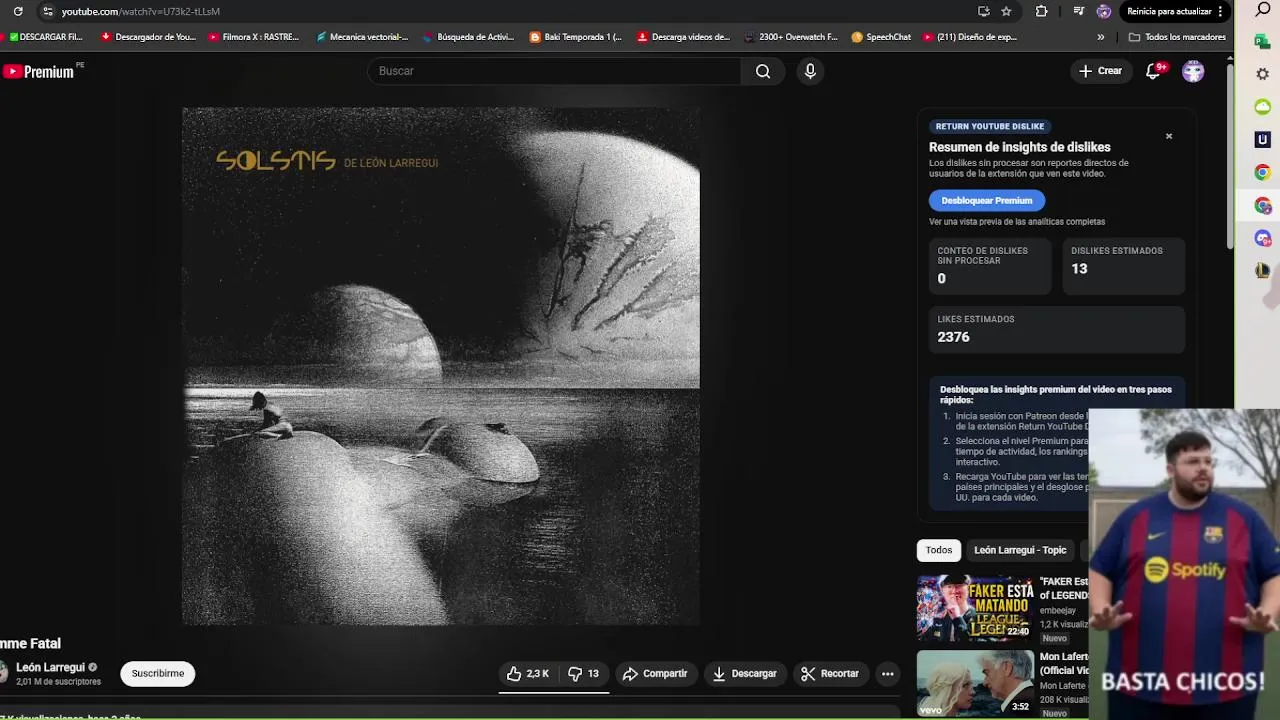Bookmark this page with the star icon
This screenshot has width=1280, height=720.
[x=1006, y=11]
